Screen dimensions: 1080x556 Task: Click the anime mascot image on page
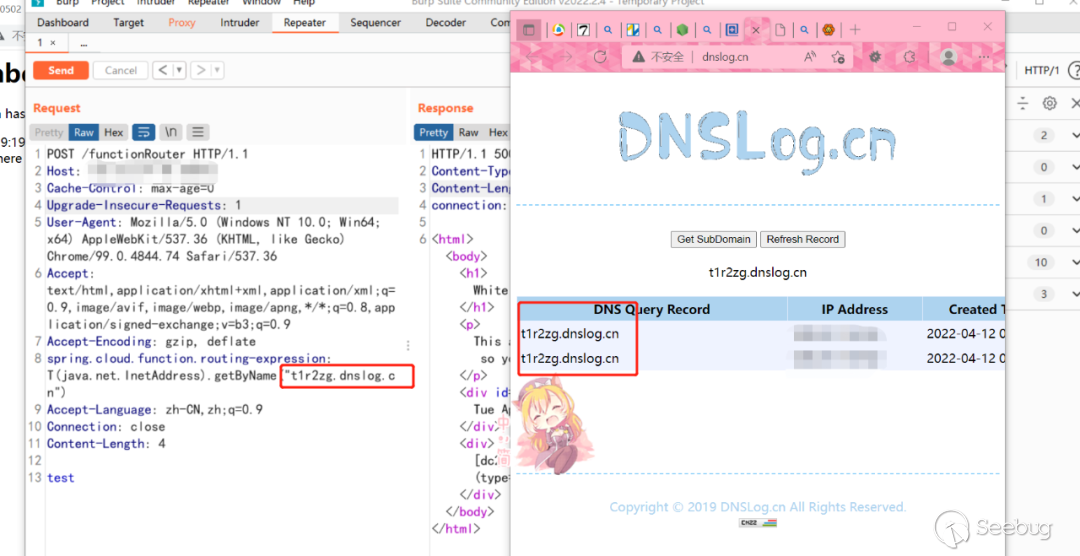click(554, 424)
